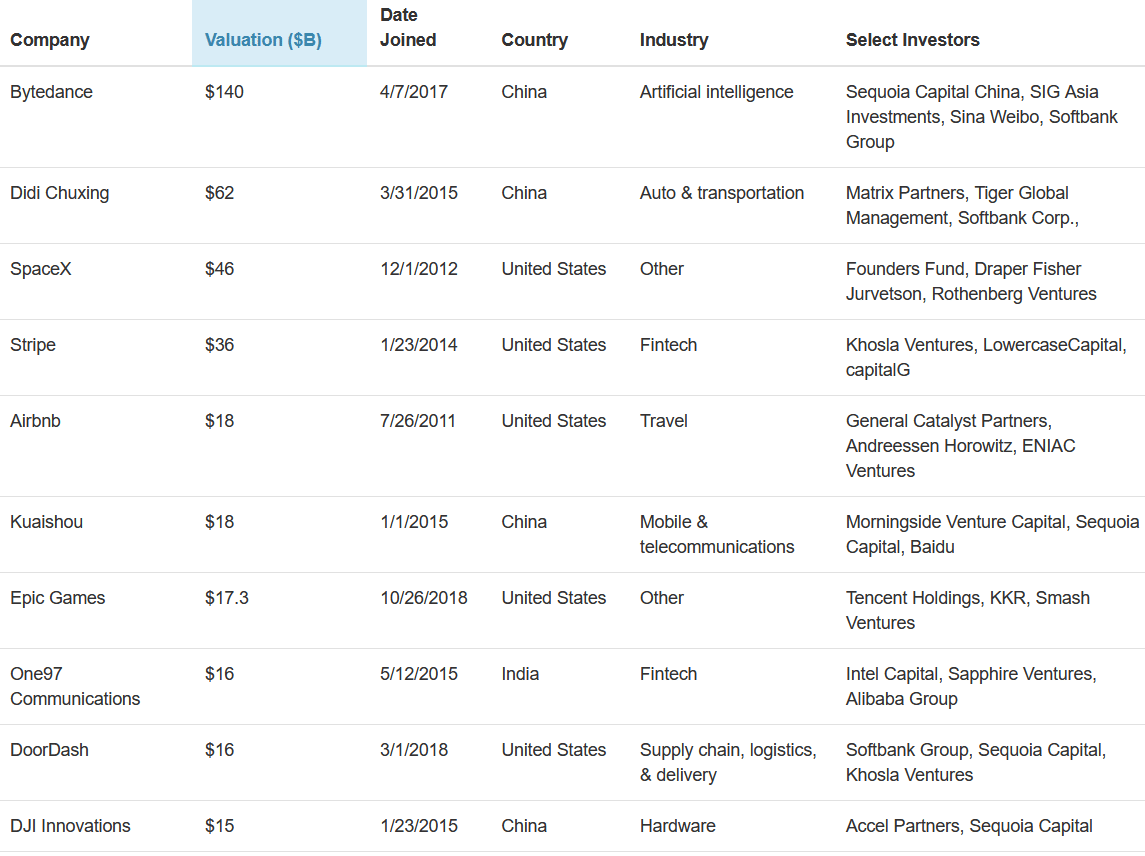Viewport: 1145px width, 856px height.
Task: Click Bytedance's $140 valuation cell
Action: coord(224,92)
